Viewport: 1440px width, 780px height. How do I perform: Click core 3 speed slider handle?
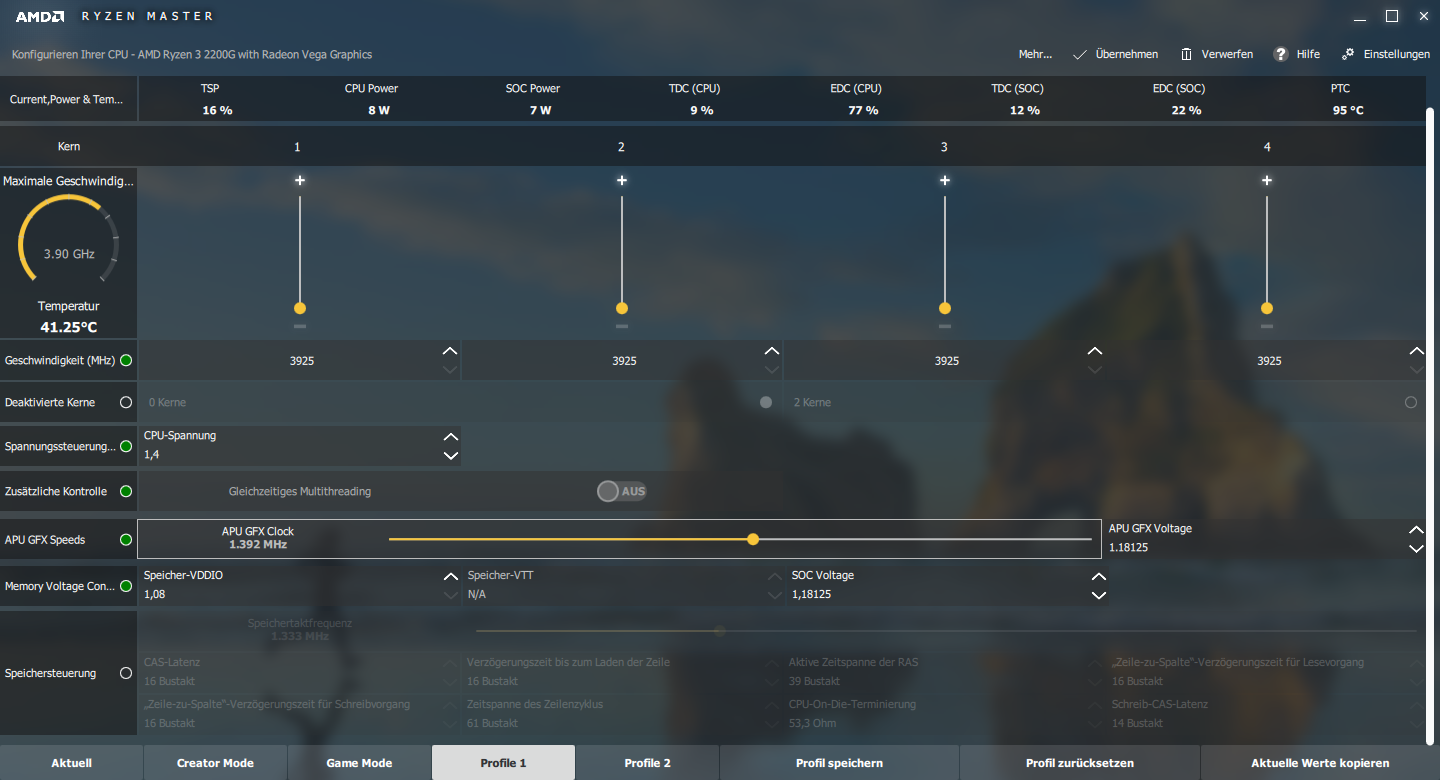coord(945,308)
